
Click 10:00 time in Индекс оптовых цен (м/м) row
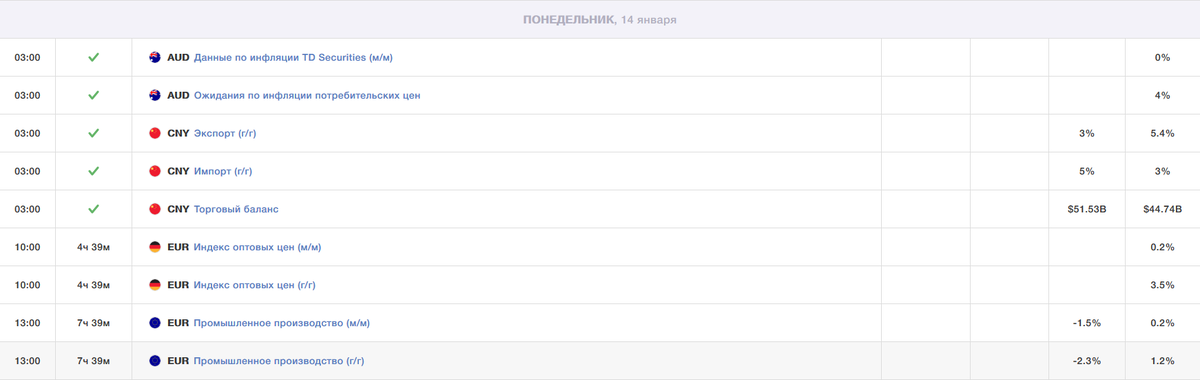(x=27, y=248)
